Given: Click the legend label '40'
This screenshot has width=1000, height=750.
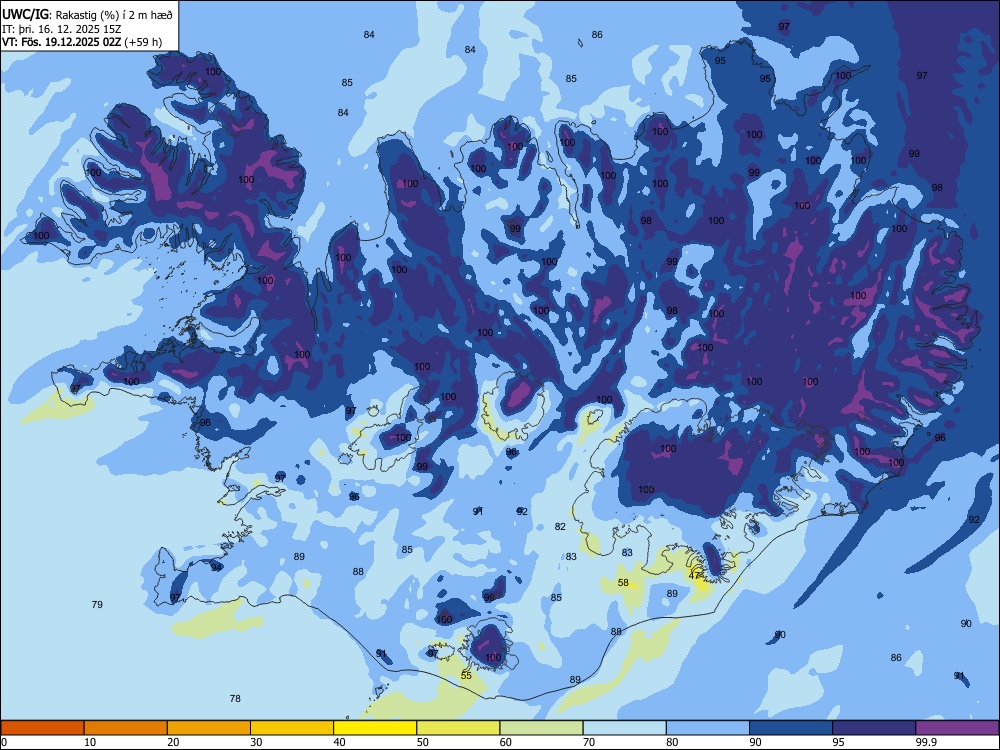Looking at the screenshot, I should click(x=339, y=742).
